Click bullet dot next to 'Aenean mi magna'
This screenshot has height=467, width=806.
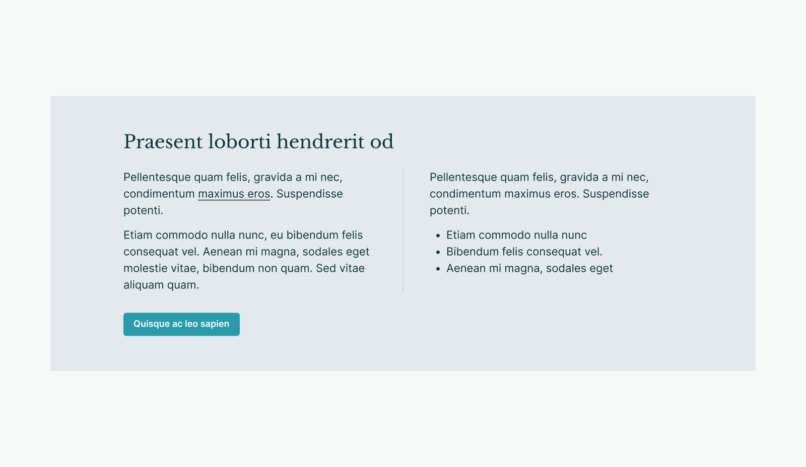pyautogui.click(x=437, y=269)
